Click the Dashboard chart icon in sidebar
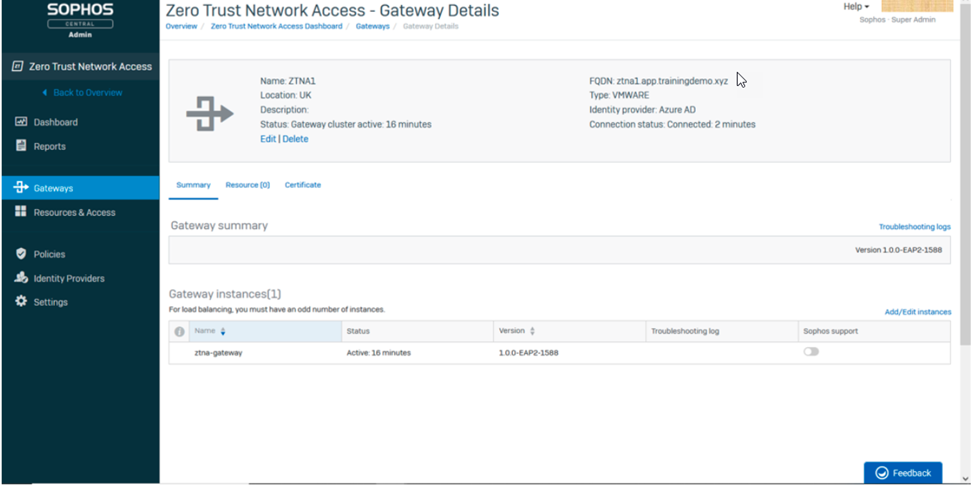The height and width of the screenshot is (486, 975). pyautogui.click(x=21, y=122)
